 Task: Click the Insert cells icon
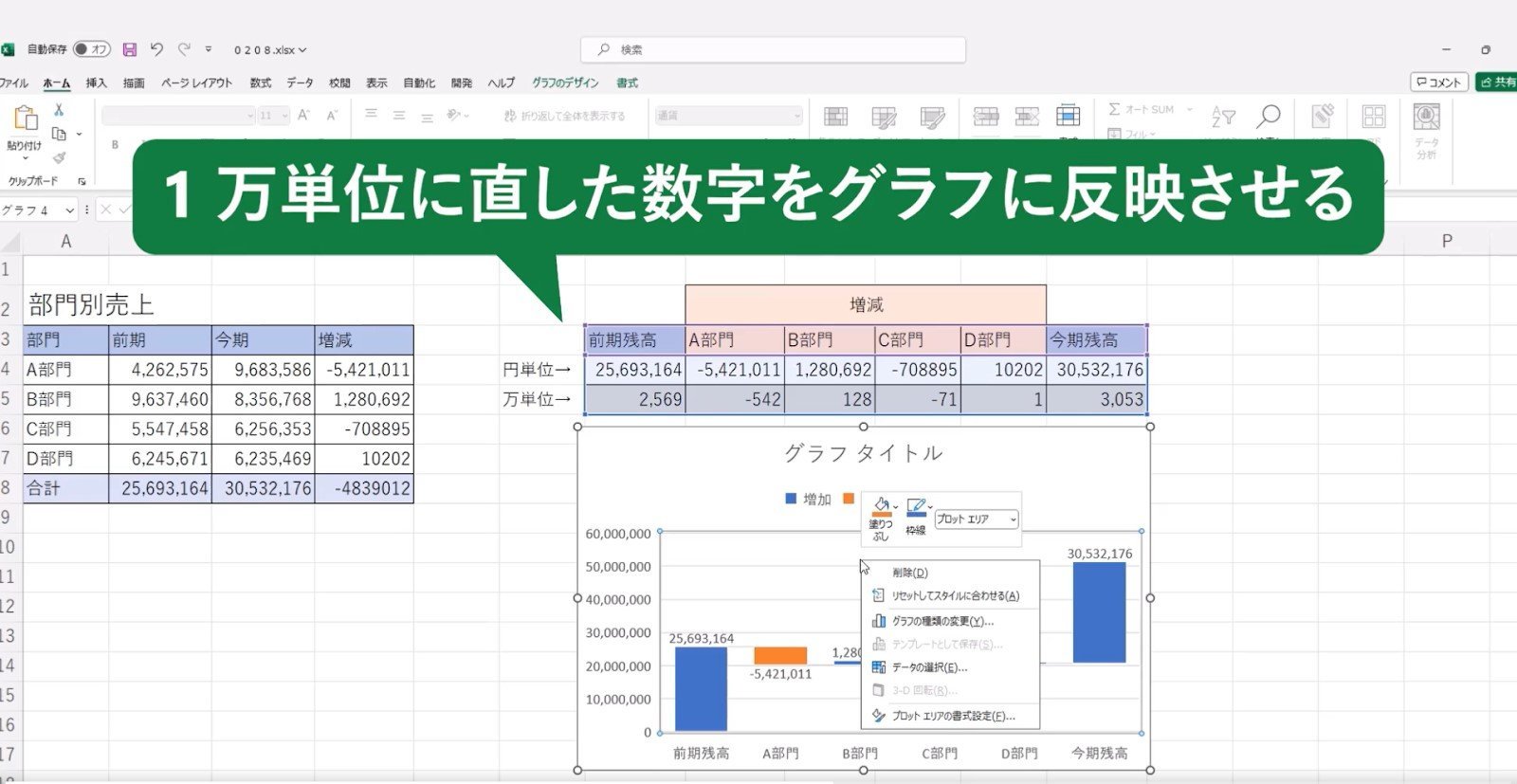(x=986, y=117)
